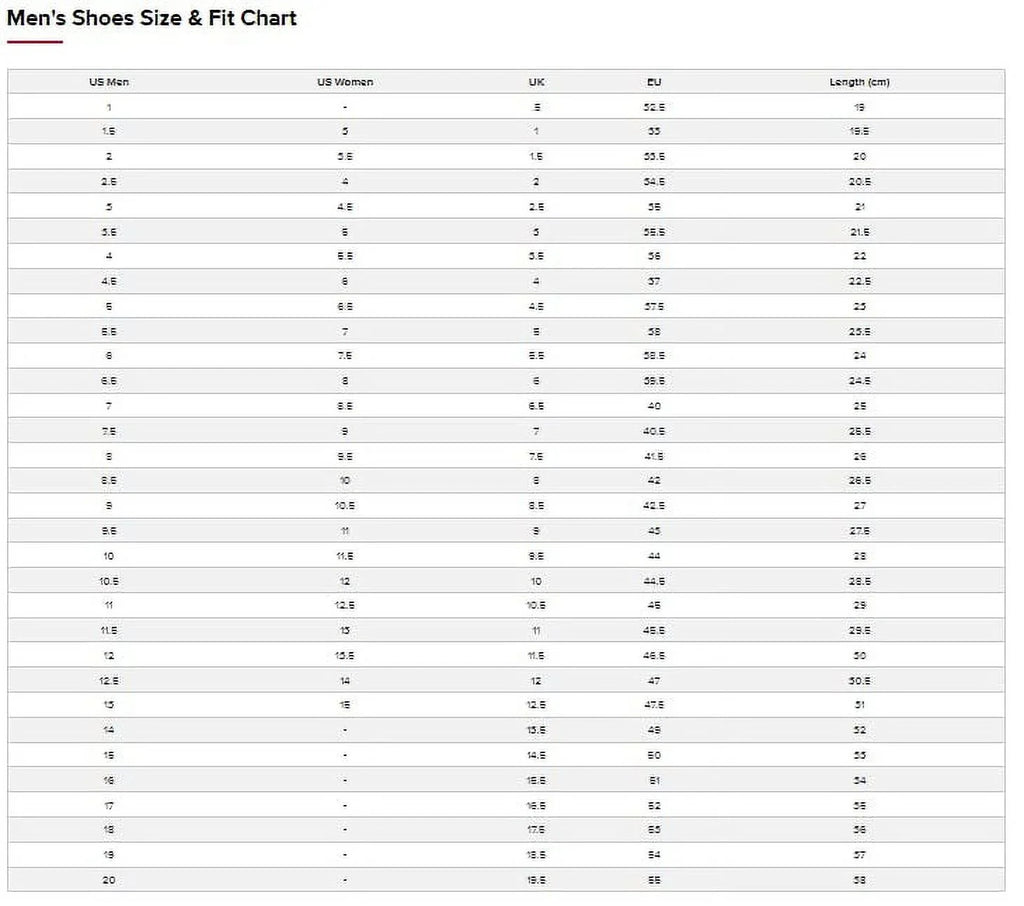
Task: Select EU size 34.5 cell
Action: pyautogui.click(x=654, y=182)
